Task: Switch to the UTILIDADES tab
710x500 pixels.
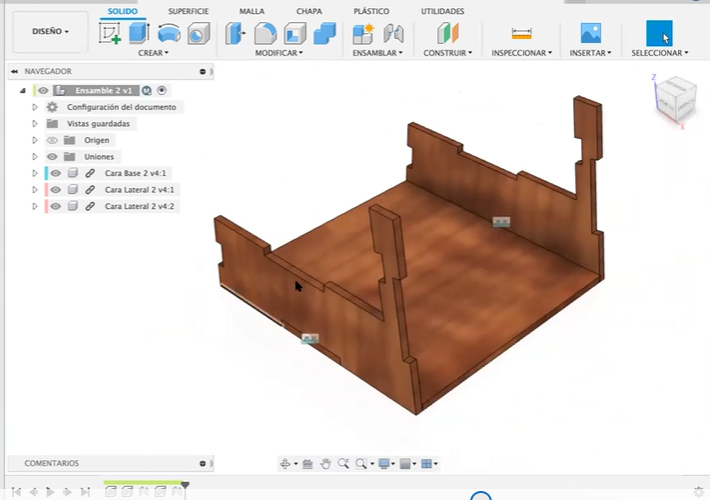Action: click(442, 11)
